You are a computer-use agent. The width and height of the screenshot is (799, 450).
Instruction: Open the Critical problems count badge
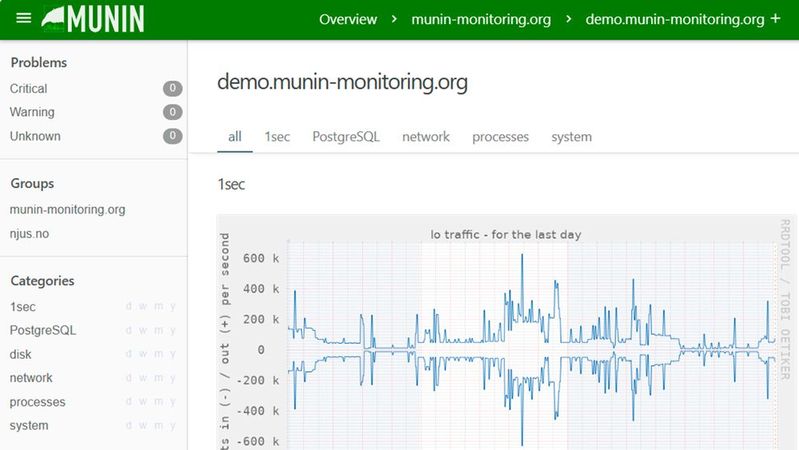point(172,89)
